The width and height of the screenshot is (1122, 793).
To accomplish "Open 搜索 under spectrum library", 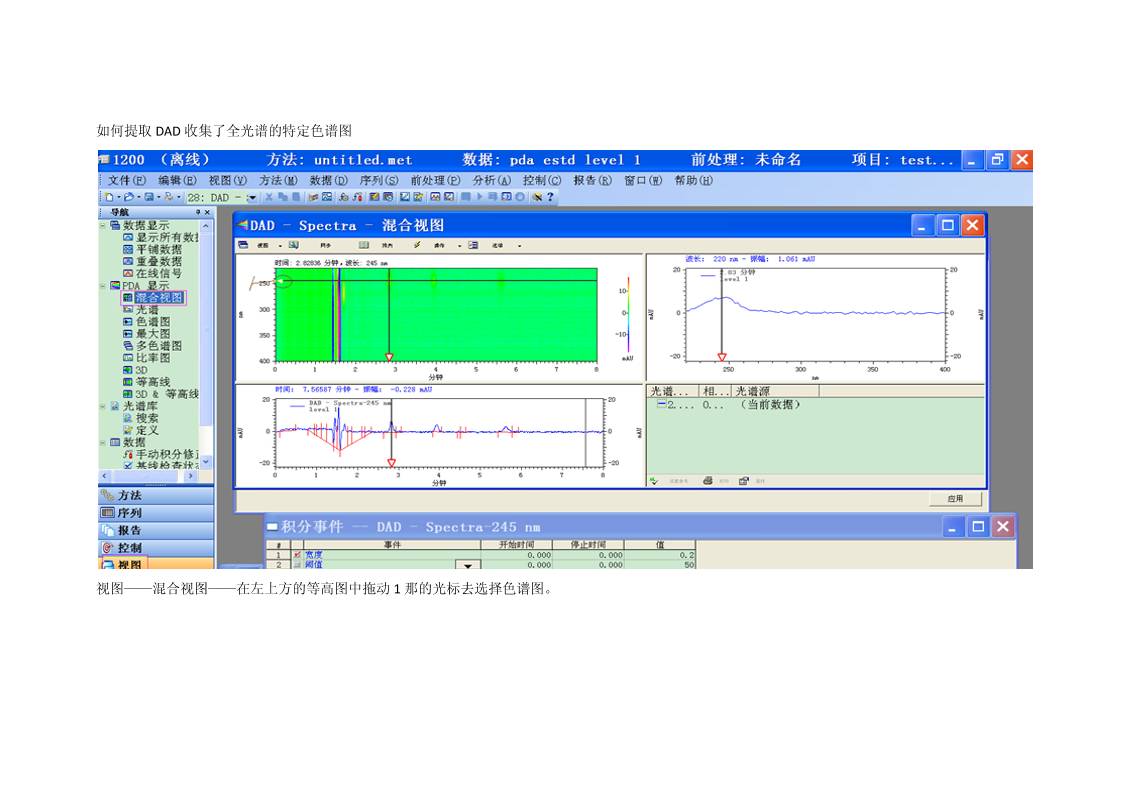I will point(147,418).
